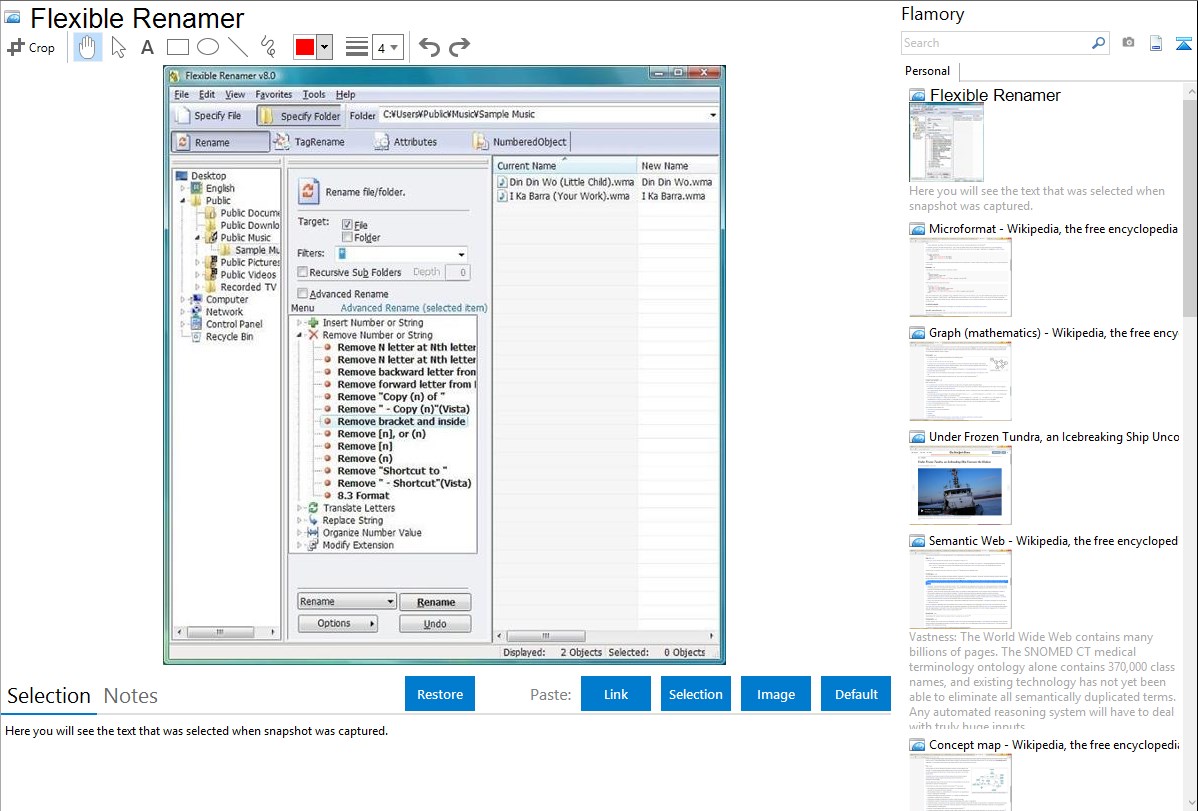Screen dimensions: 1198x811
Task: Click the Flamory search field
Action: (995, 43)
